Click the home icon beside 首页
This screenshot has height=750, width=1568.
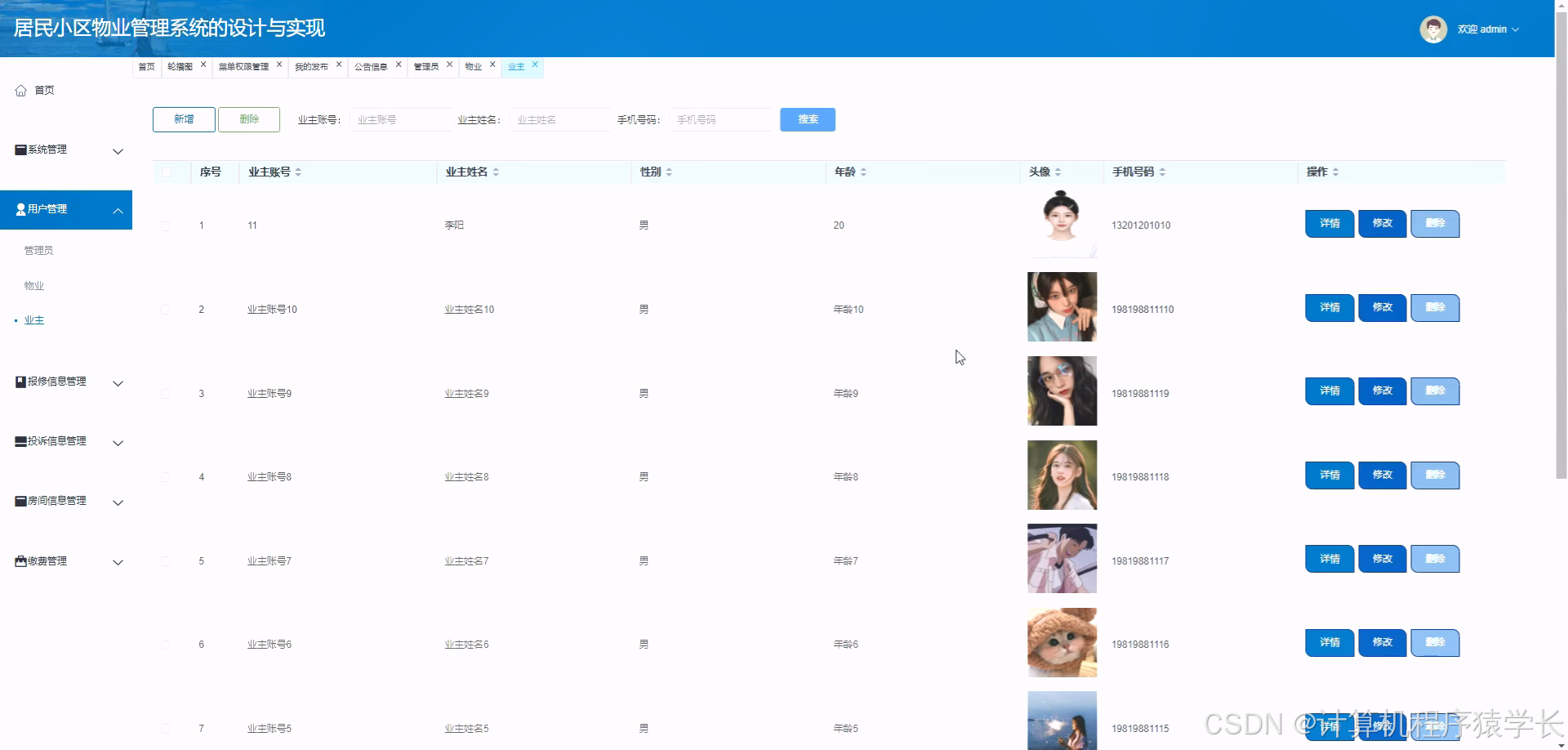coord(20,90)
